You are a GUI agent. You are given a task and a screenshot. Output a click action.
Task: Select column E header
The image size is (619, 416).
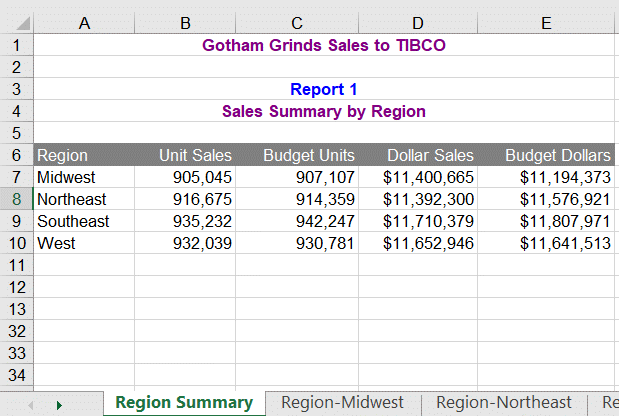point(545,23)
